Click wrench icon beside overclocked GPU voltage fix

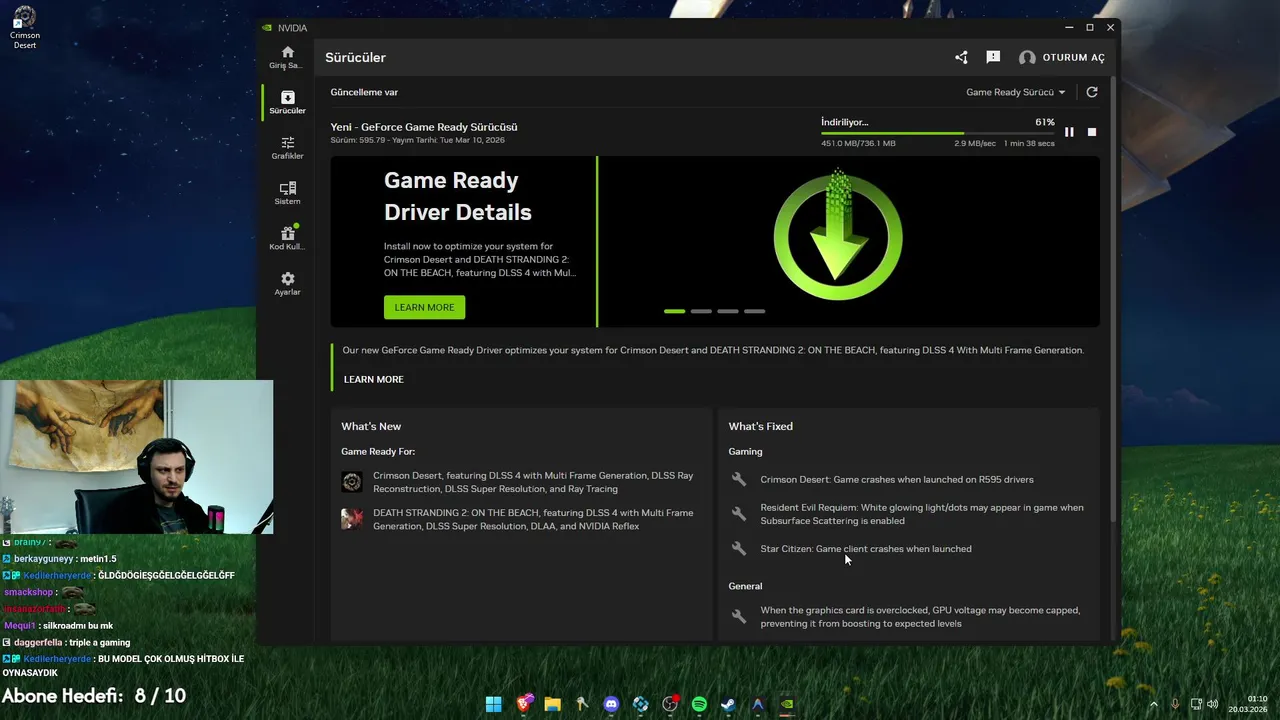click(739, 616)
